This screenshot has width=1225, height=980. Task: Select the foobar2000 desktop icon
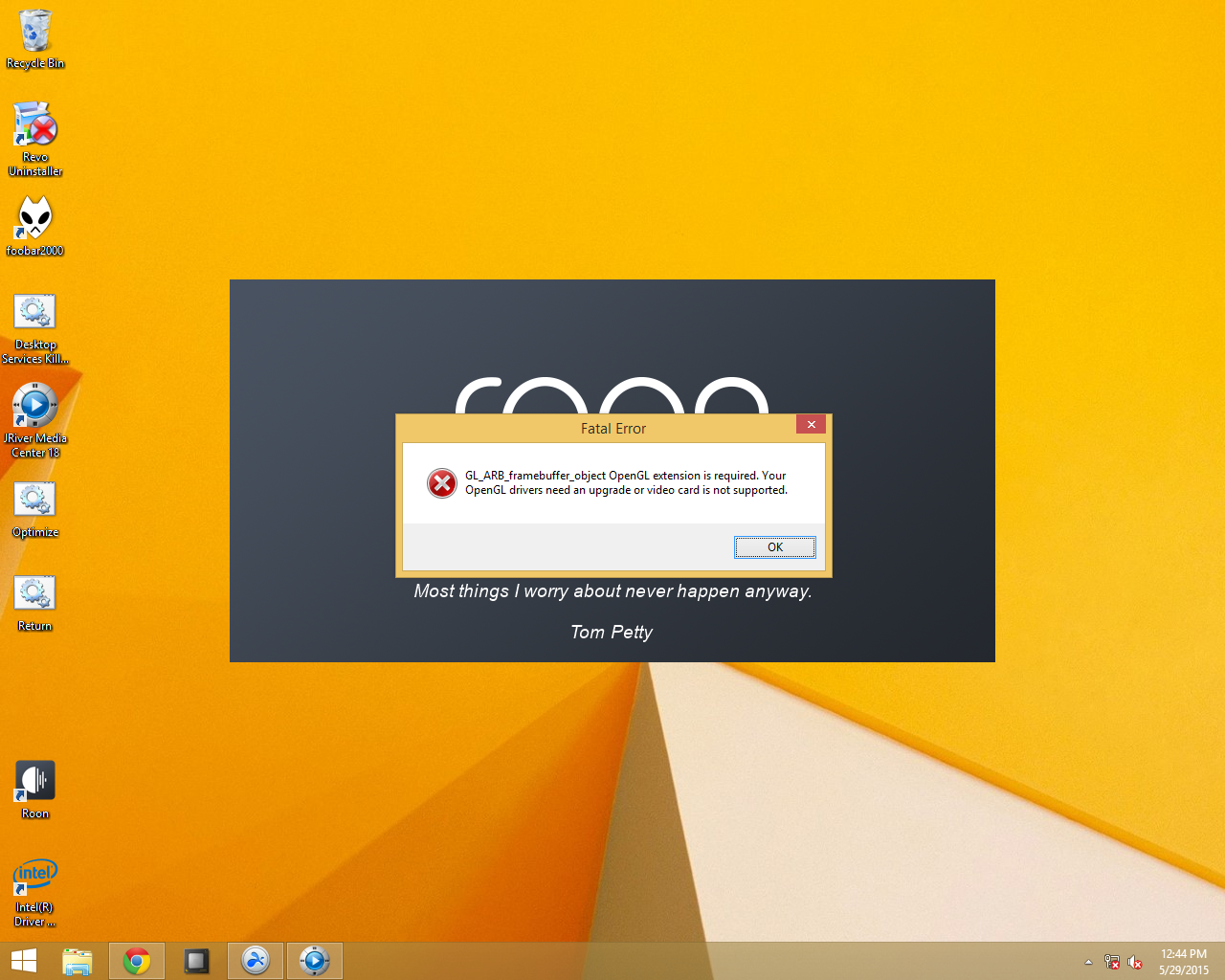(35, 218)
